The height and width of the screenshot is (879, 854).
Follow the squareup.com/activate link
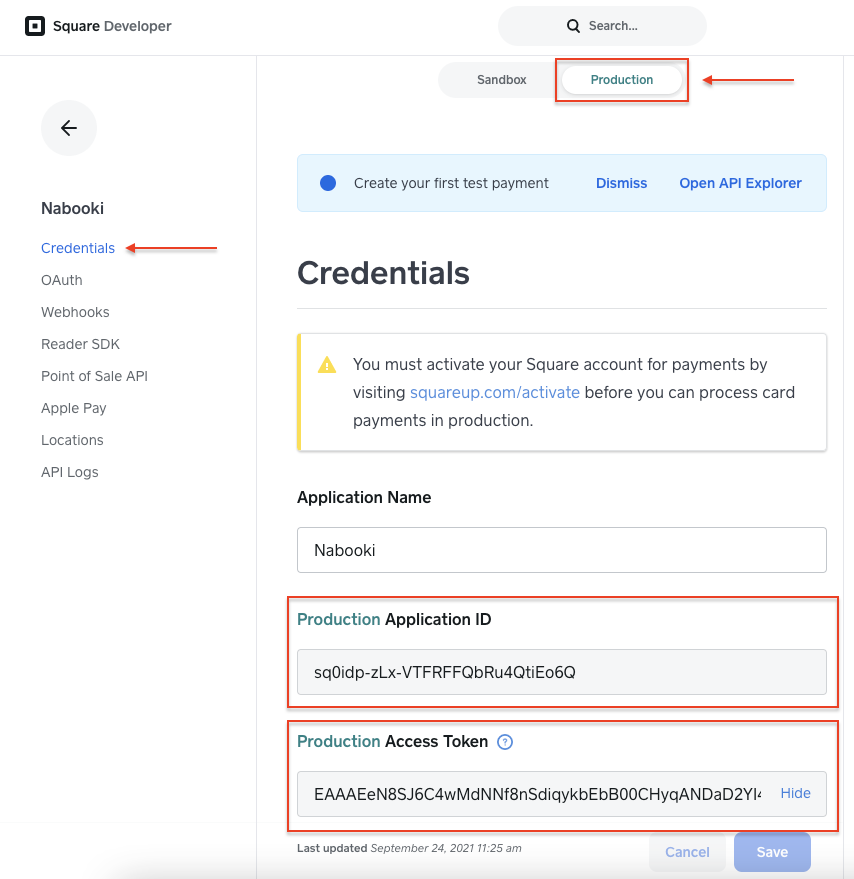[x=495, y=392]
